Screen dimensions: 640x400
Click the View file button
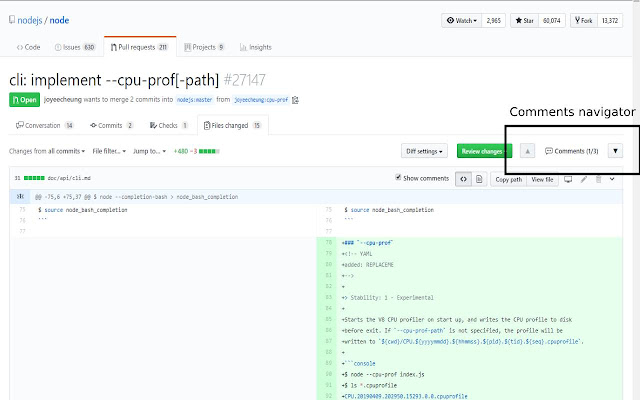[x=542, y=179]
